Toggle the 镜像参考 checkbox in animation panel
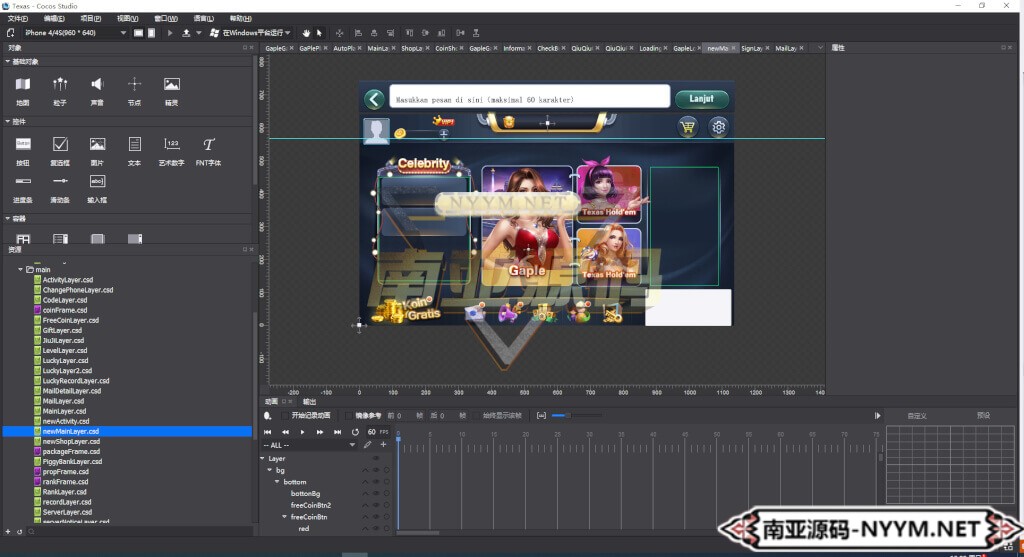 click(x=348, y=415)
